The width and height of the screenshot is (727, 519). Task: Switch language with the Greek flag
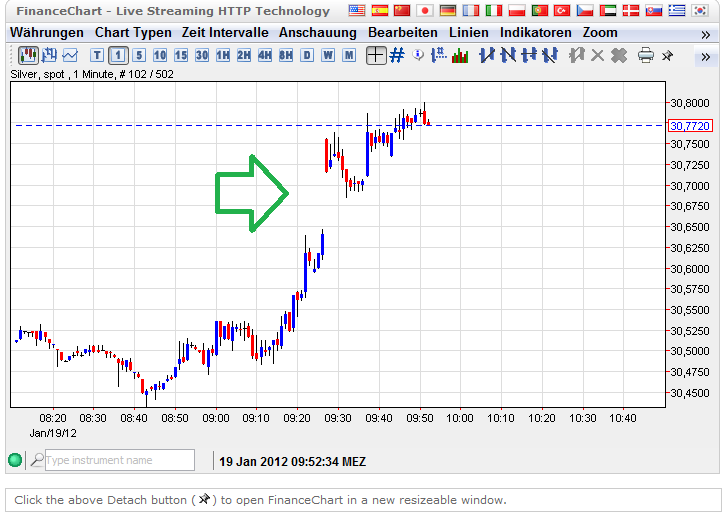tap(676, 10)
